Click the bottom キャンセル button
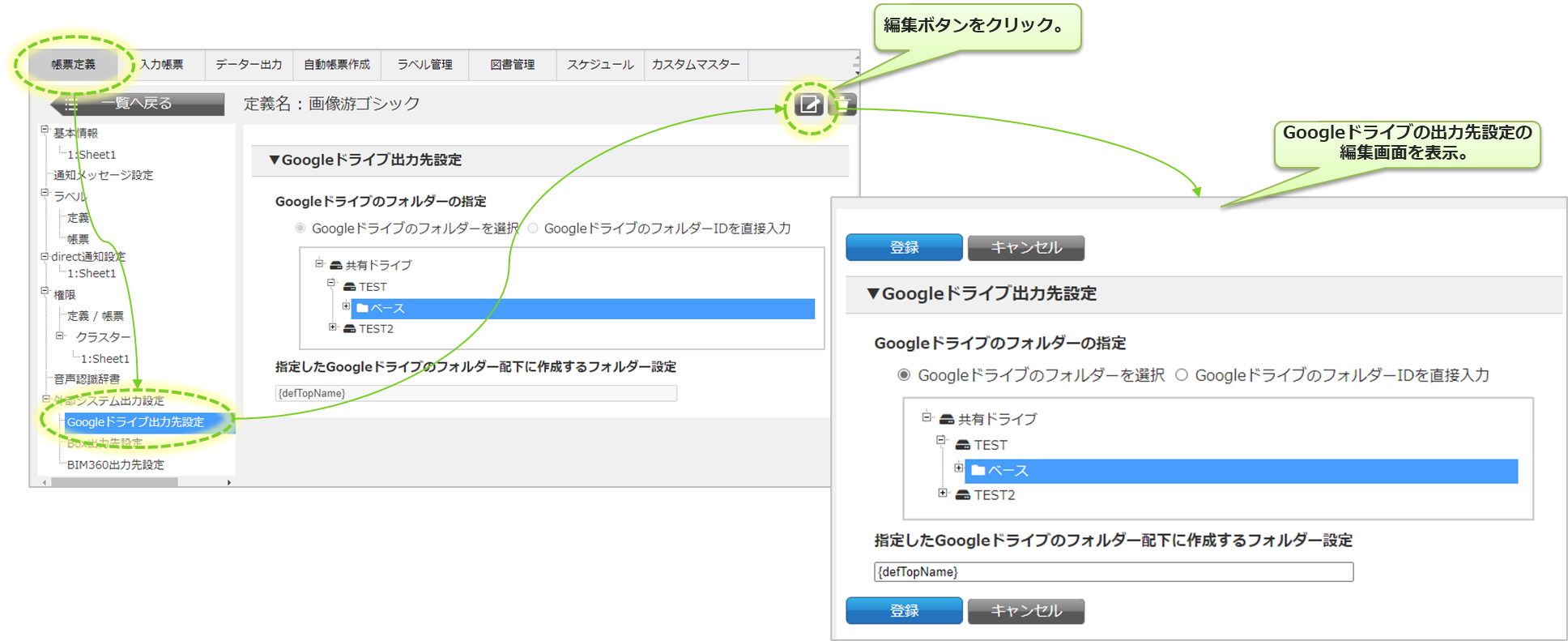 (1025, 611)
